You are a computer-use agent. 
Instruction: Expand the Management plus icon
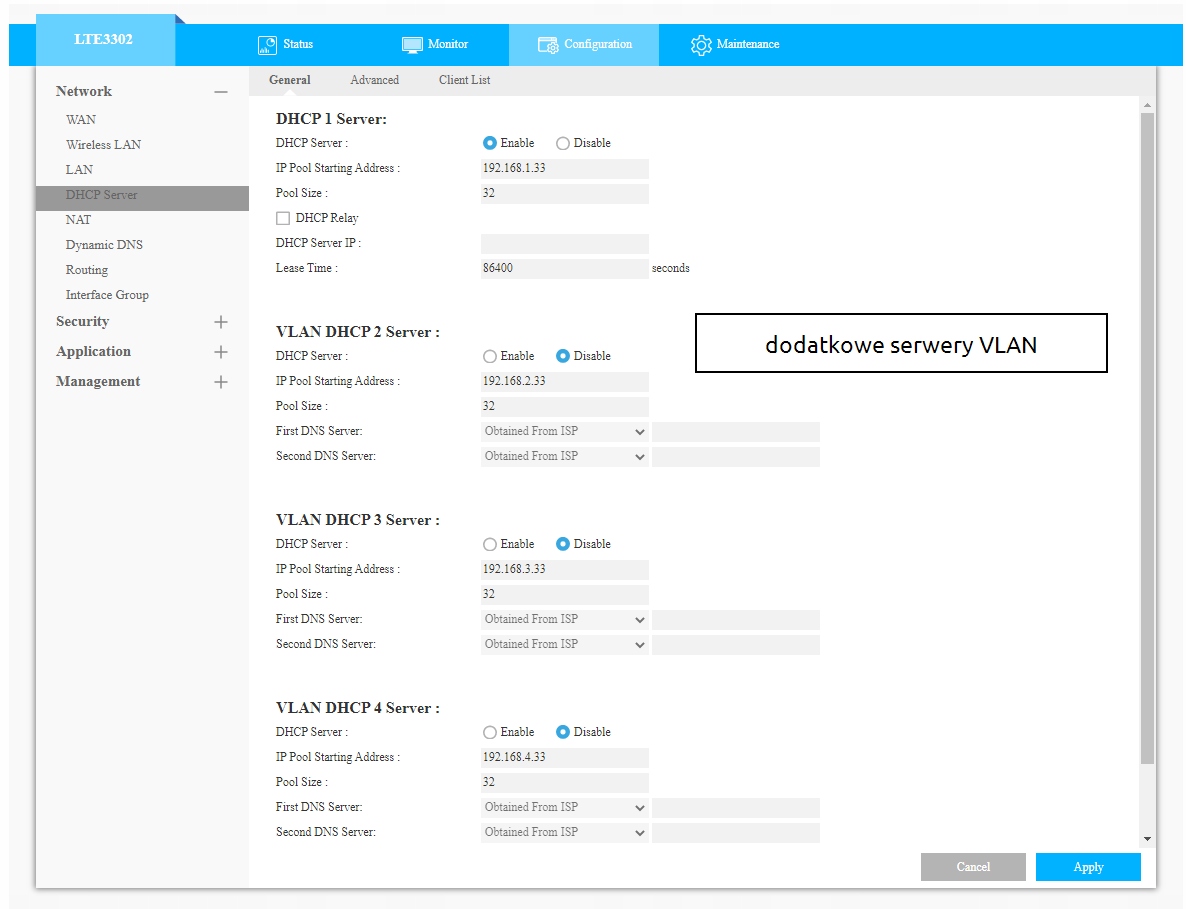pyautogui.click(x=221, y=382)
